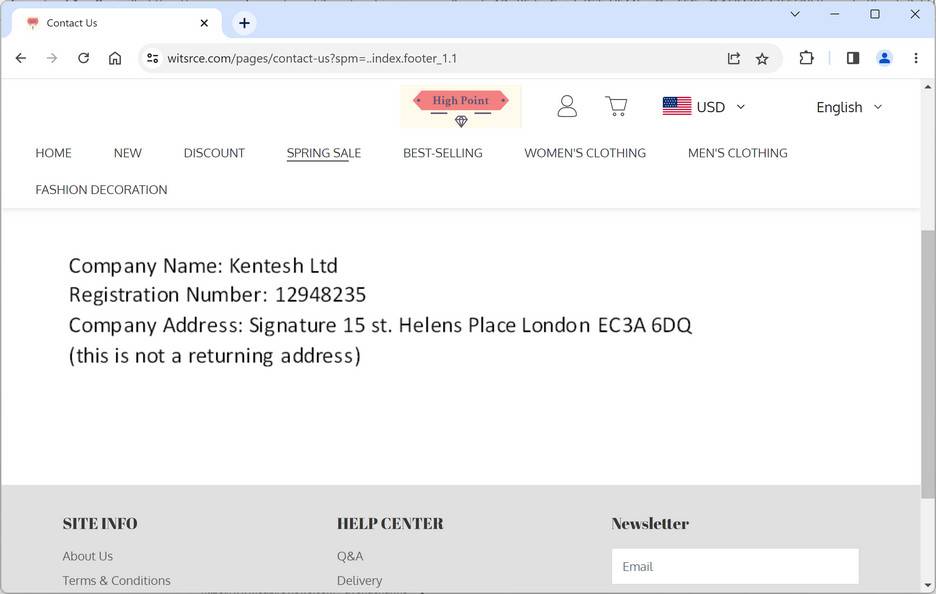Open the browser extensions puzzle icon

(806, 58)
